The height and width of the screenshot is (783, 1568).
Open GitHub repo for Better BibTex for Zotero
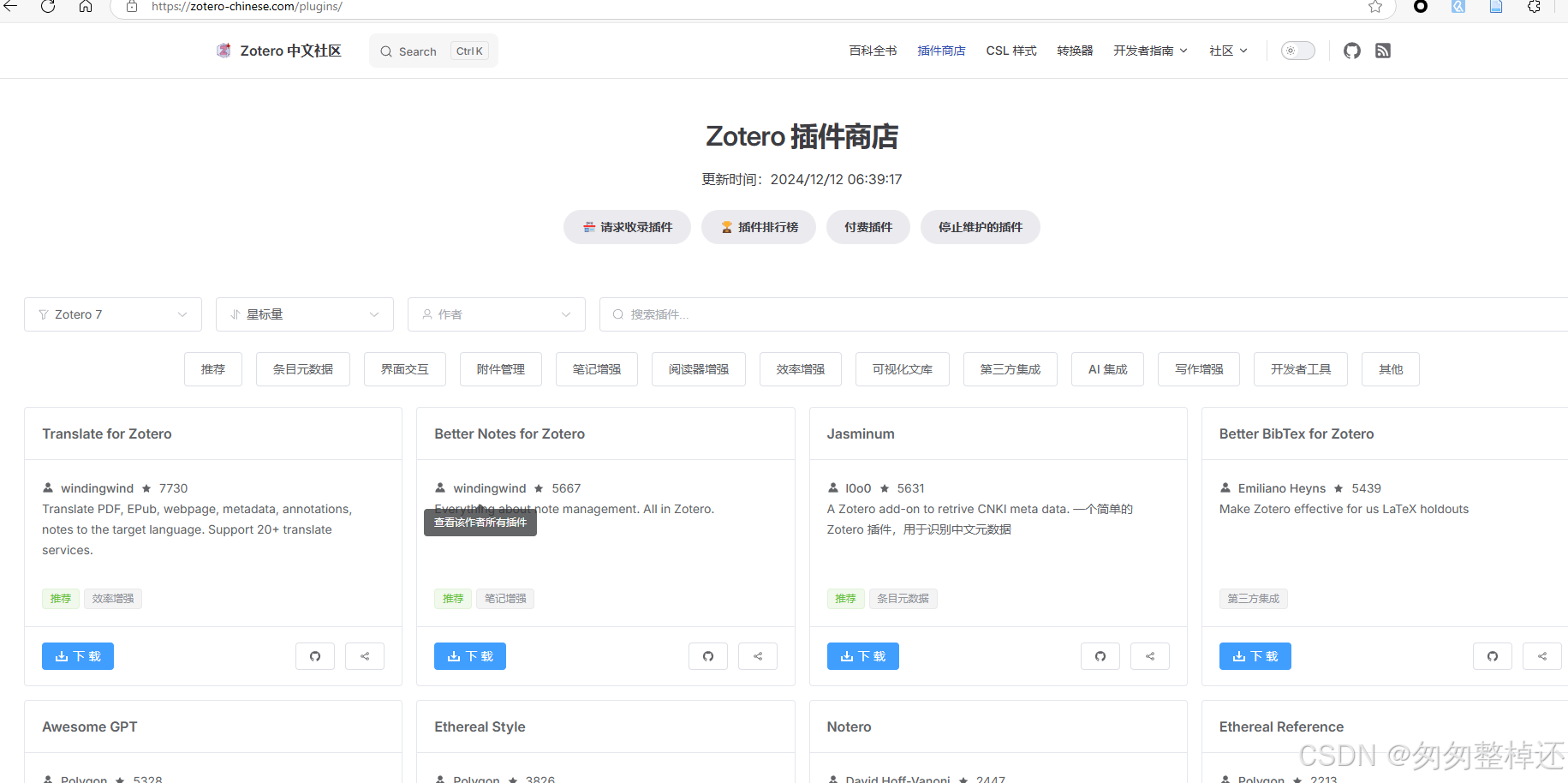click(x=1493, y=656)
